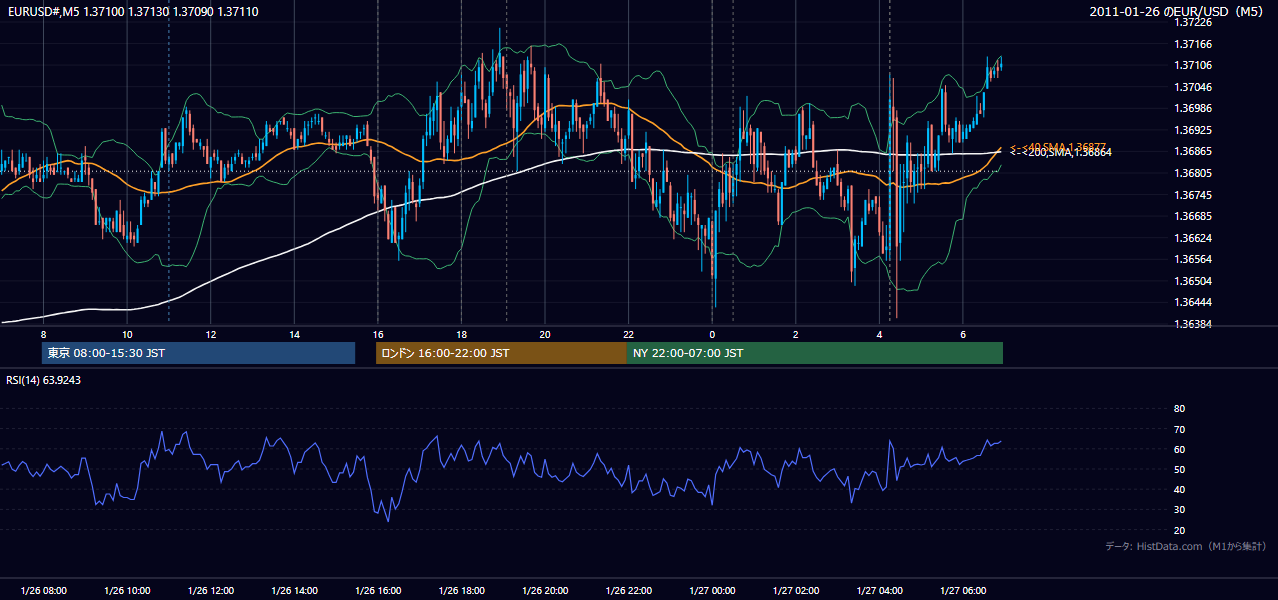Click the Tokyo 08:00-15:30 JST session bar
This screenshot has height=600, width=1278.
pos(198,353)
